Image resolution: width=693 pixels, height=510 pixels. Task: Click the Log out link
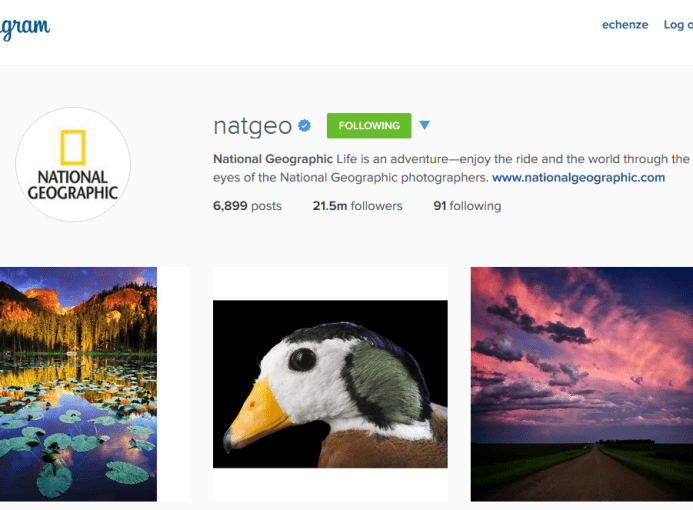(x=678, y=25)
